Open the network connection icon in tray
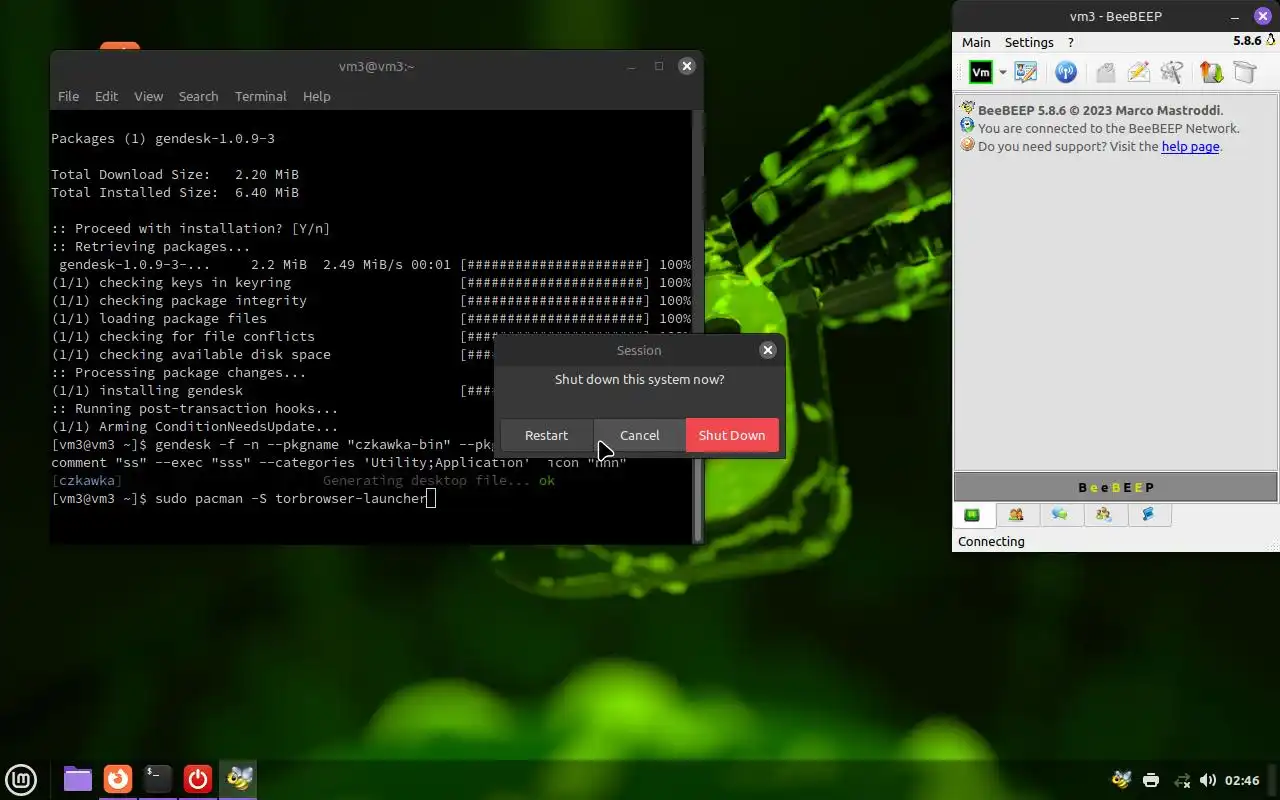 1181,780
